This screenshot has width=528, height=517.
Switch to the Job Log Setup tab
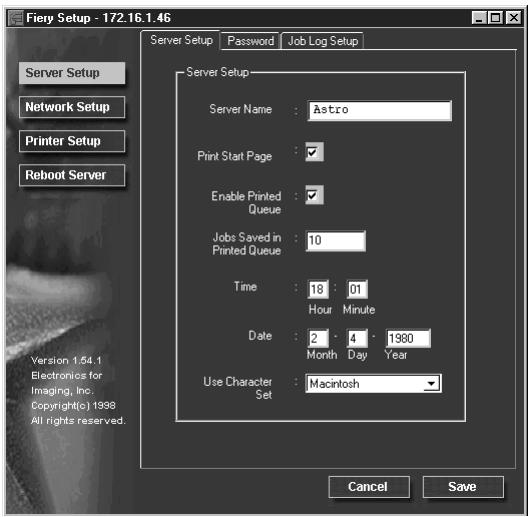[x=323, y=41]
